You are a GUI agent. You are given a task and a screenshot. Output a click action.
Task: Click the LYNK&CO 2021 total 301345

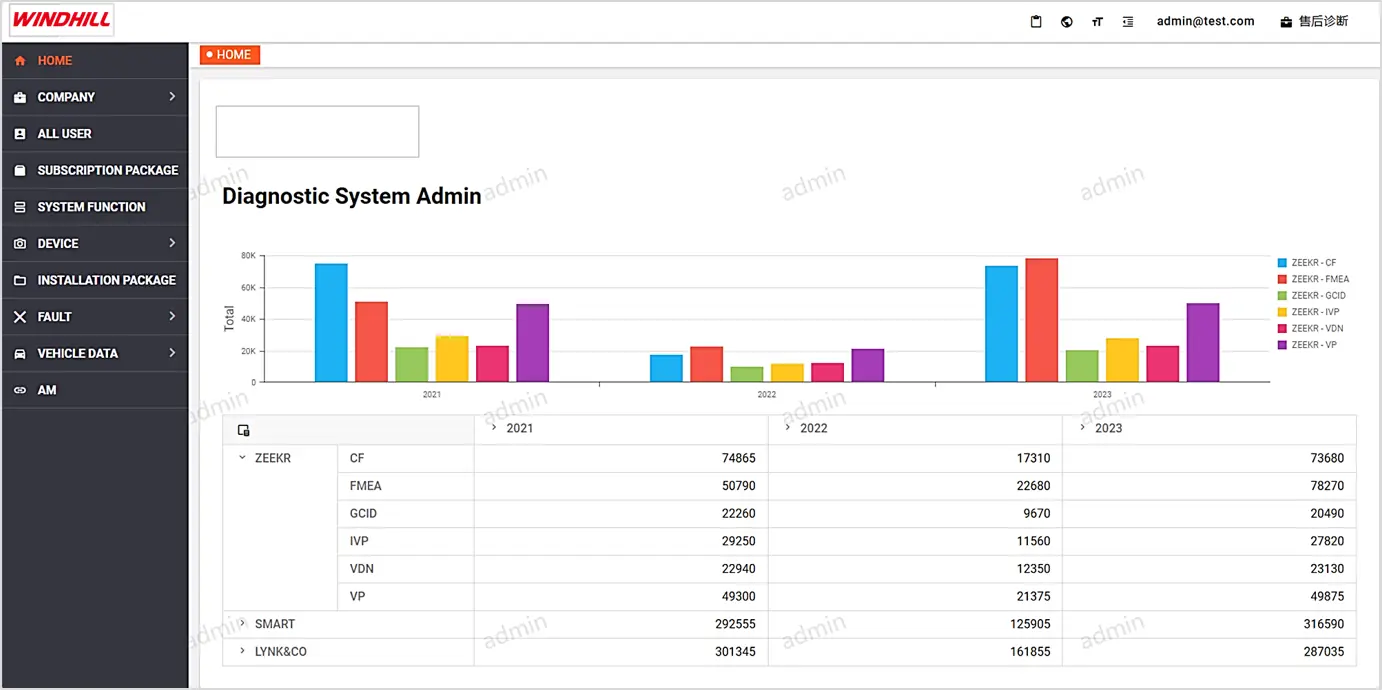(x=735, y=652)
